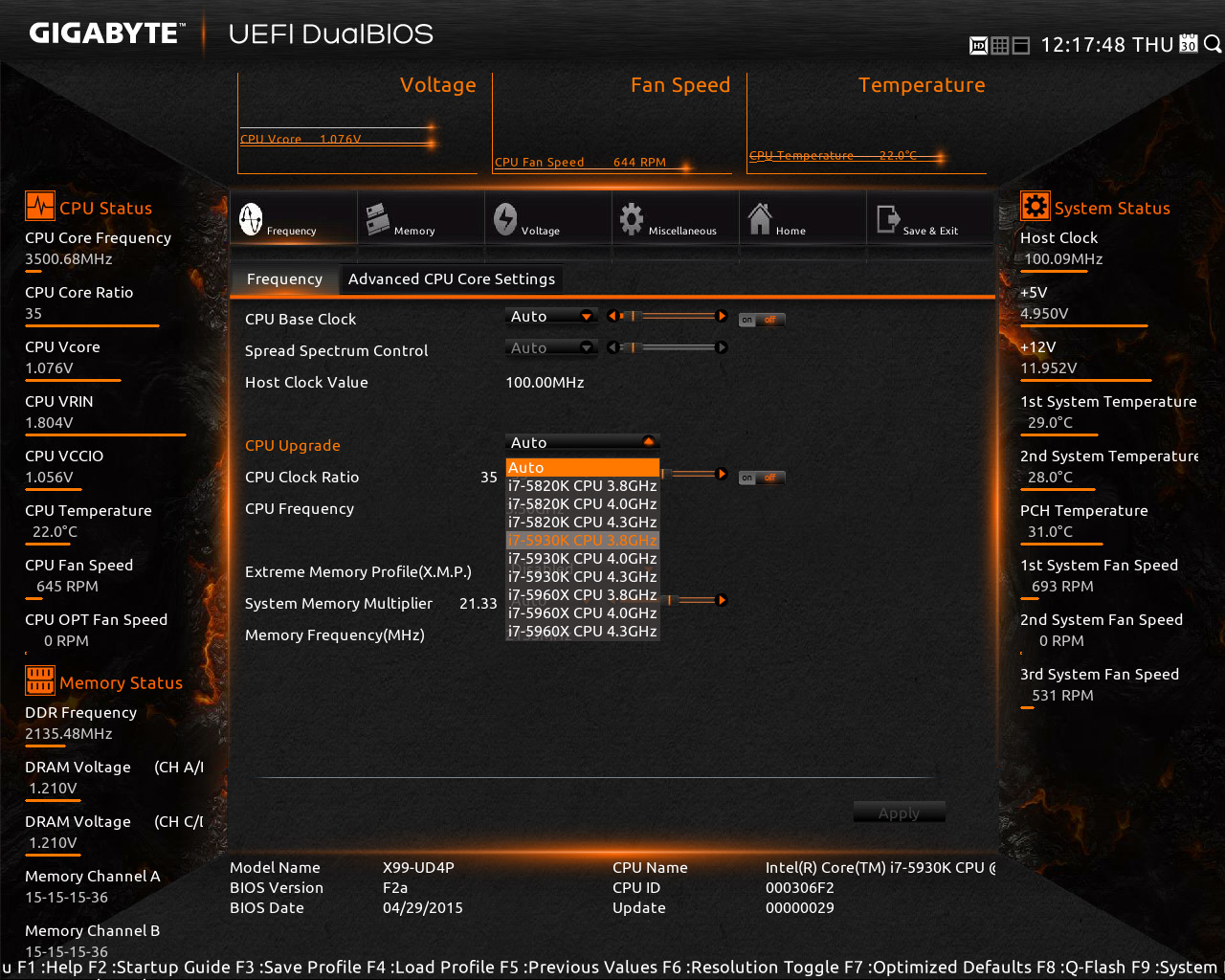
Task: Select Auto in CPU Upgrade list
Action: [583, 468]
